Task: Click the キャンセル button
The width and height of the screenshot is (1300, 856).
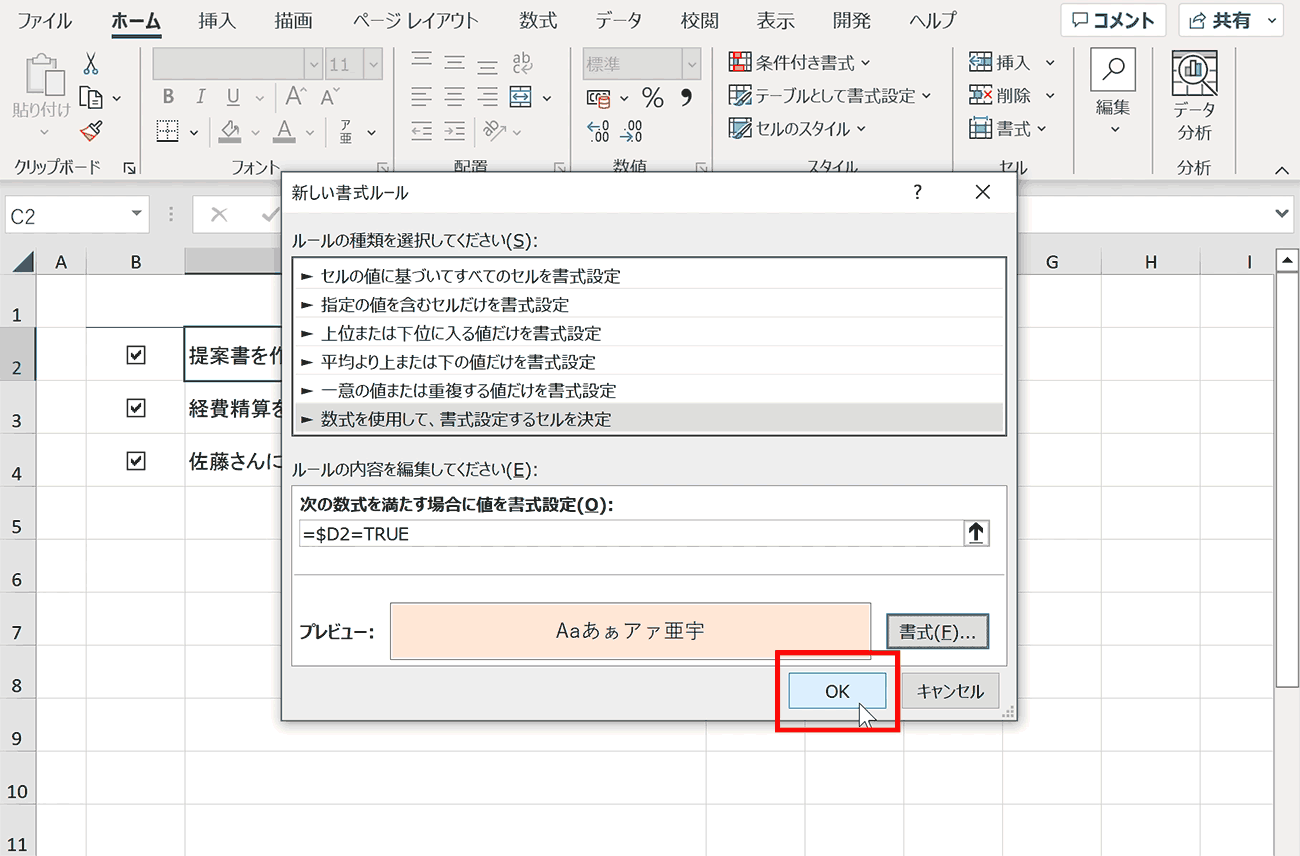Action: pyautogui.click(x=950, y=691)
